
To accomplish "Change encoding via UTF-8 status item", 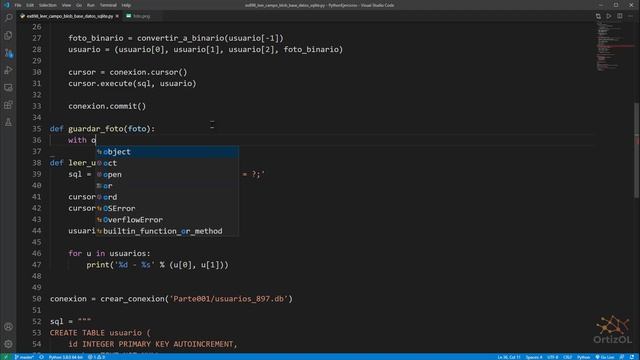I will click(552, 357).
